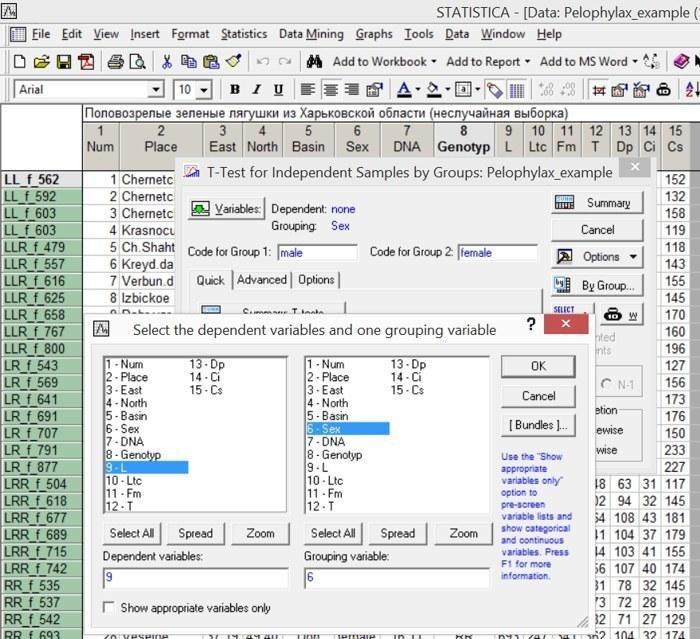Screen dimensions: 700x639
Task: Click the help book icon in toolbar
Action: [681, 62]
